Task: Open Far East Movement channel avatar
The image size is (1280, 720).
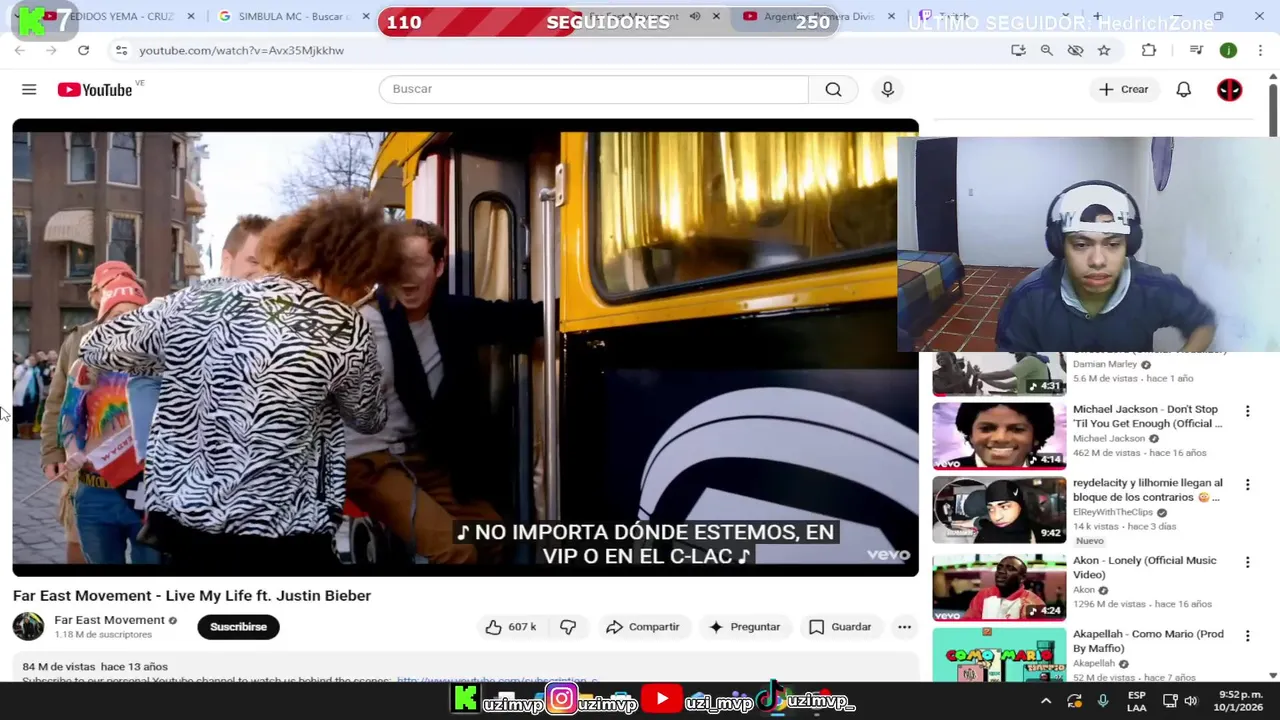Action: pyautogui.click(x=28, y=626)
